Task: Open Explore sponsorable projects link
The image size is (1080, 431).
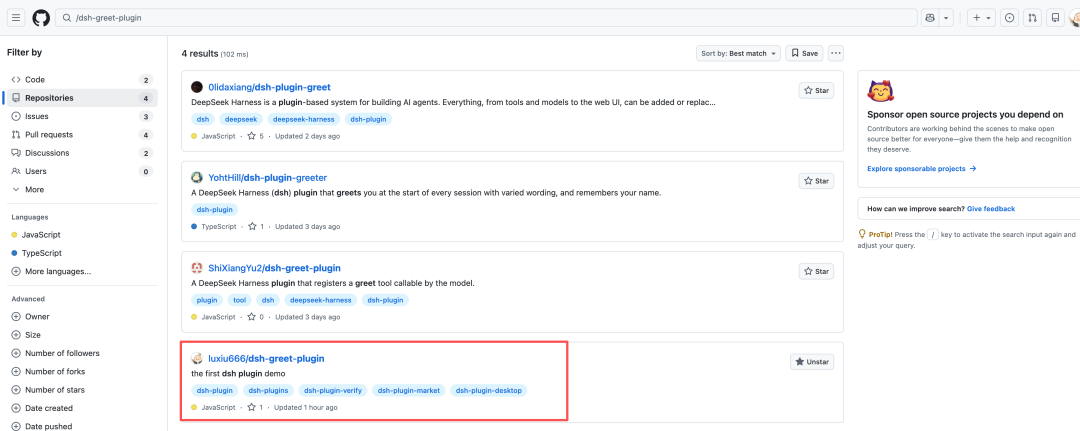Action: point(922,168)
